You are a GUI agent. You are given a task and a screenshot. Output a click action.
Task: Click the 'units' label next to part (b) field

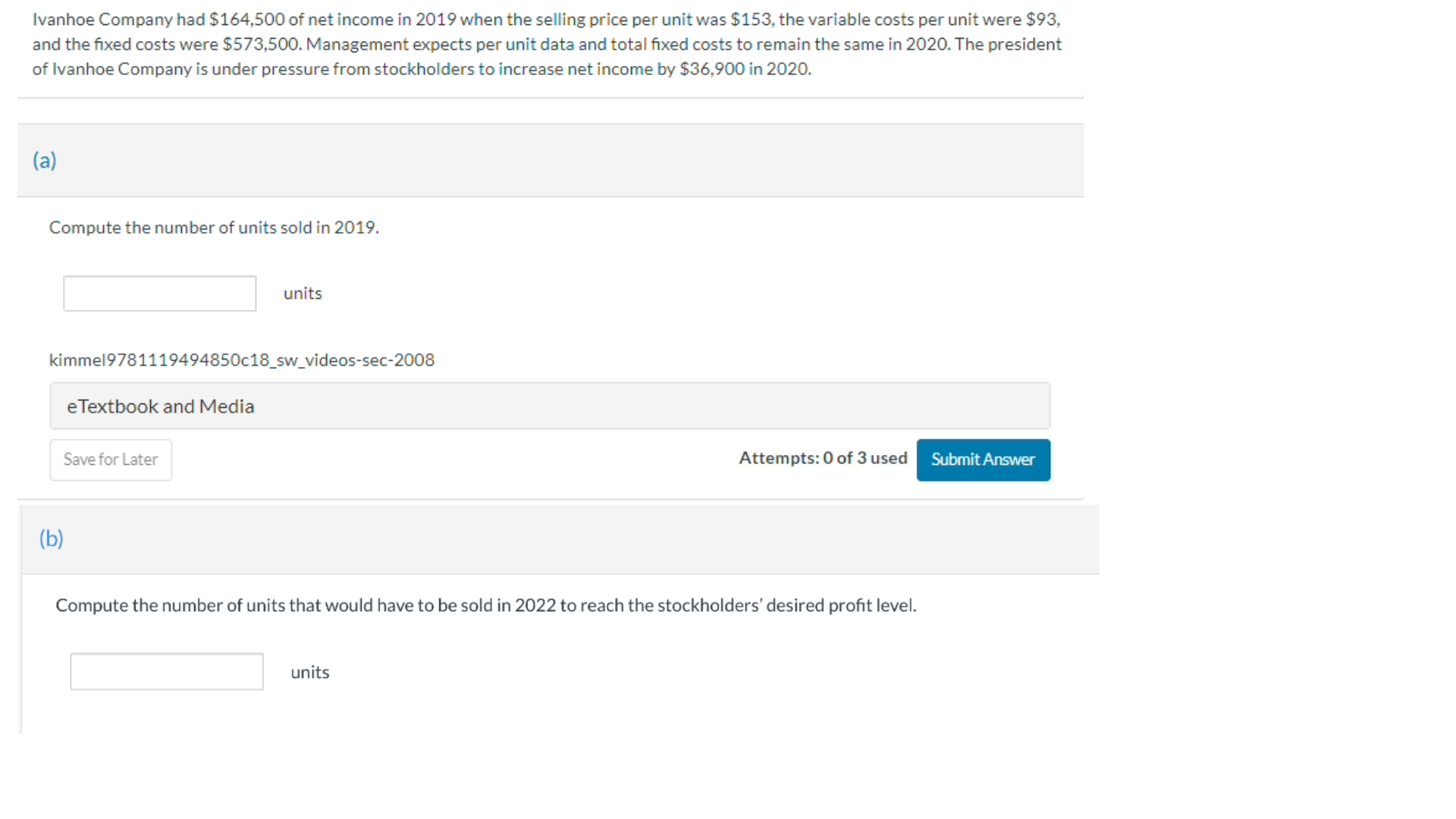point(310,673)
